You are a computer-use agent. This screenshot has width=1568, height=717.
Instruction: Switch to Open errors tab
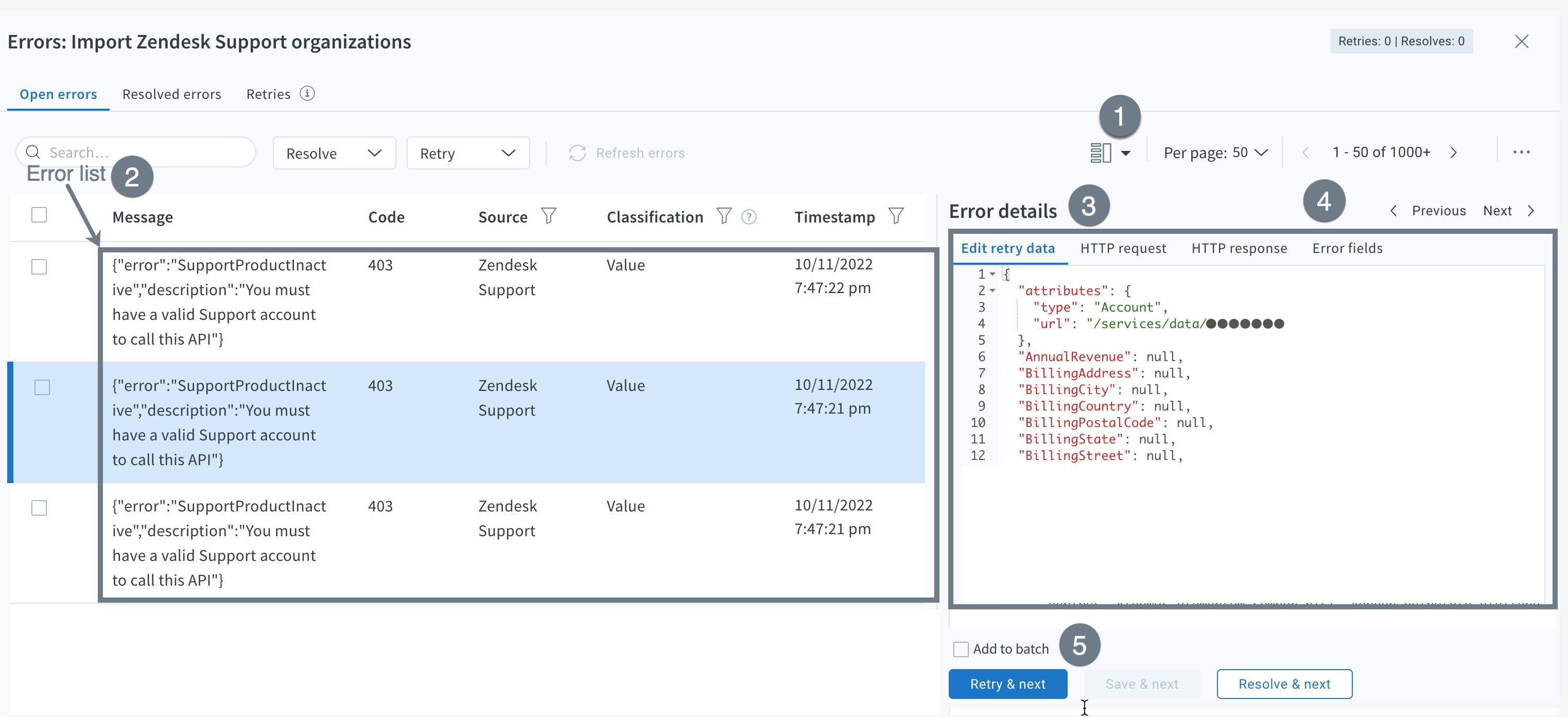pyautogui.click(x=58, y=94)
